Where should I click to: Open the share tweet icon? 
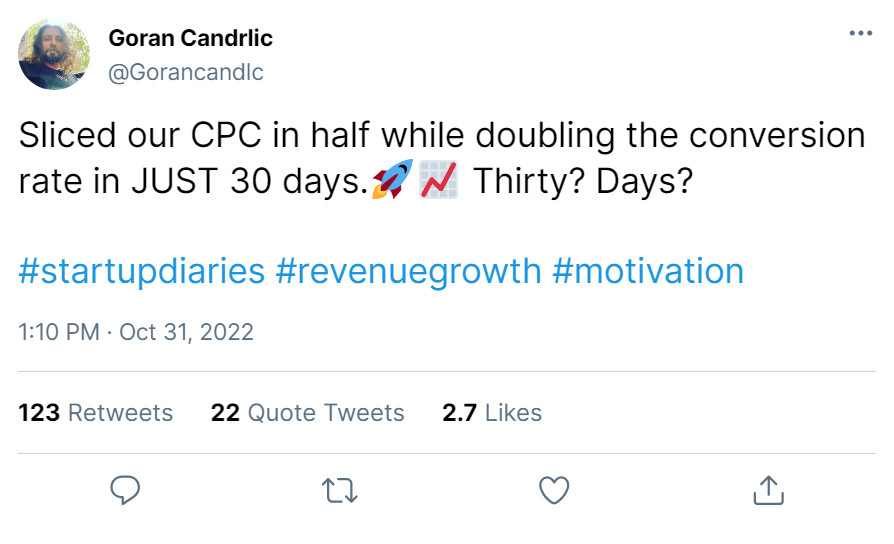(x=767, y=489)
